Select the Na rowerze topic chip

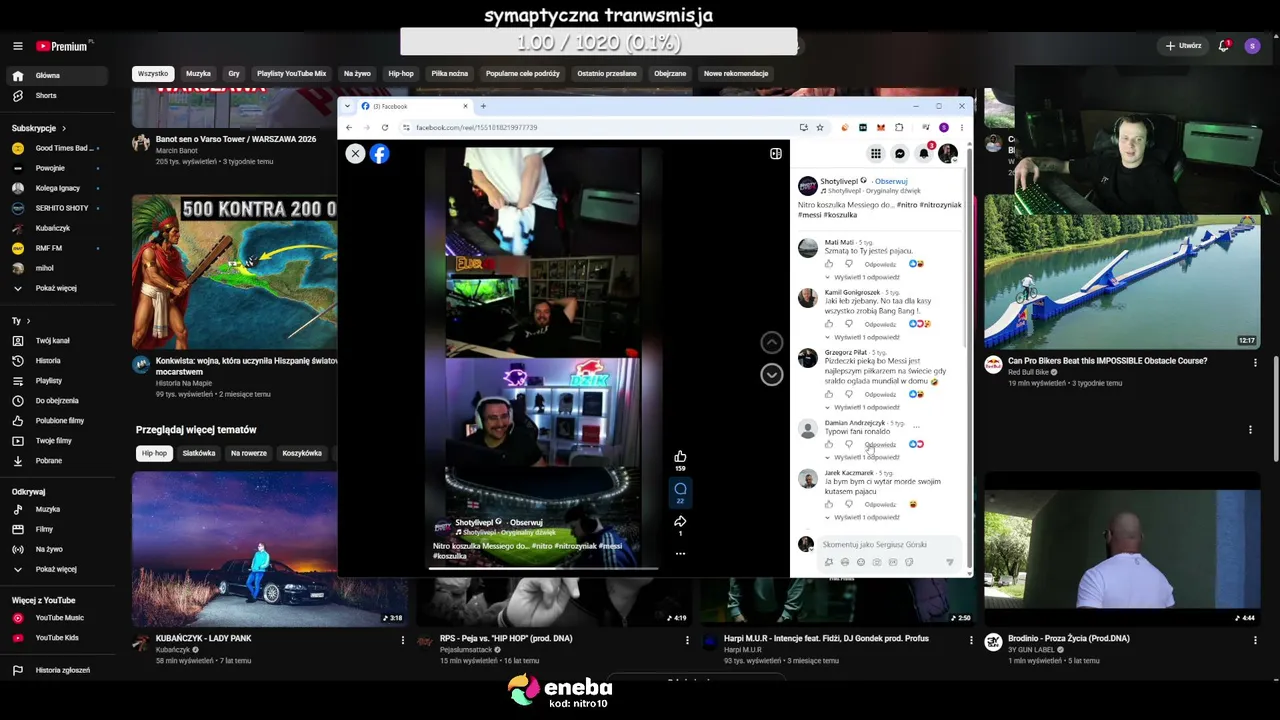tap(249, 453)
